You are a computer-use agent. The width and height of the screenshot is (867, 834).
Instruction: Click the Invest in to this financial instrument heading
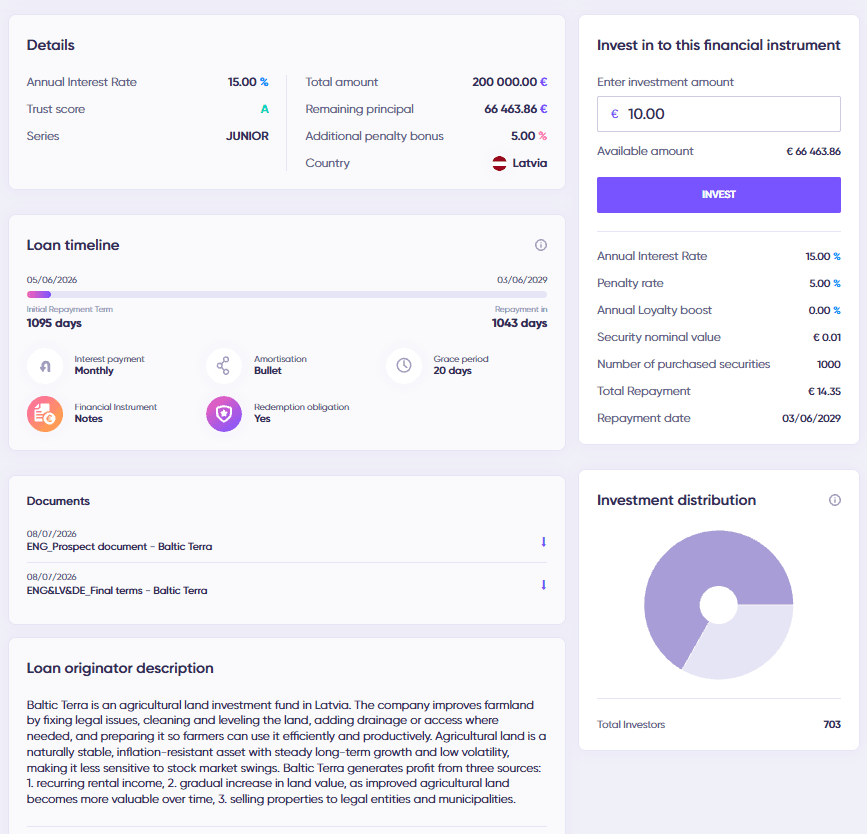tap(718, 45)
